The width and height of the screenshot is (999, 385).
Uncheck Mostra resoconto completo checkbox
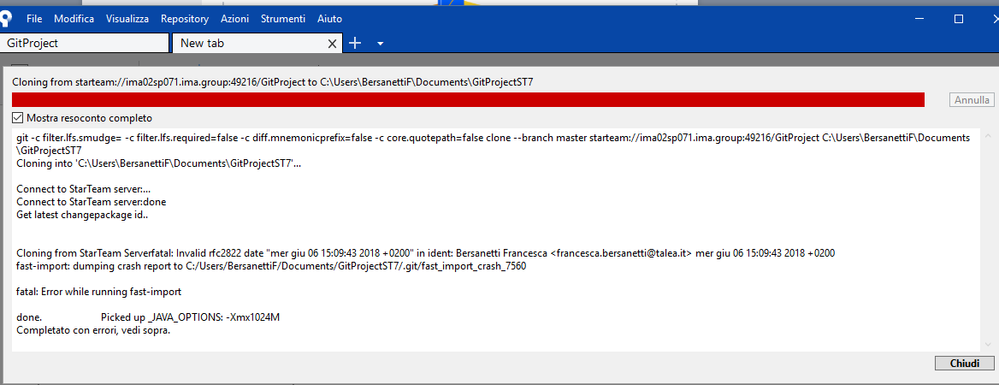coord(17,118)
